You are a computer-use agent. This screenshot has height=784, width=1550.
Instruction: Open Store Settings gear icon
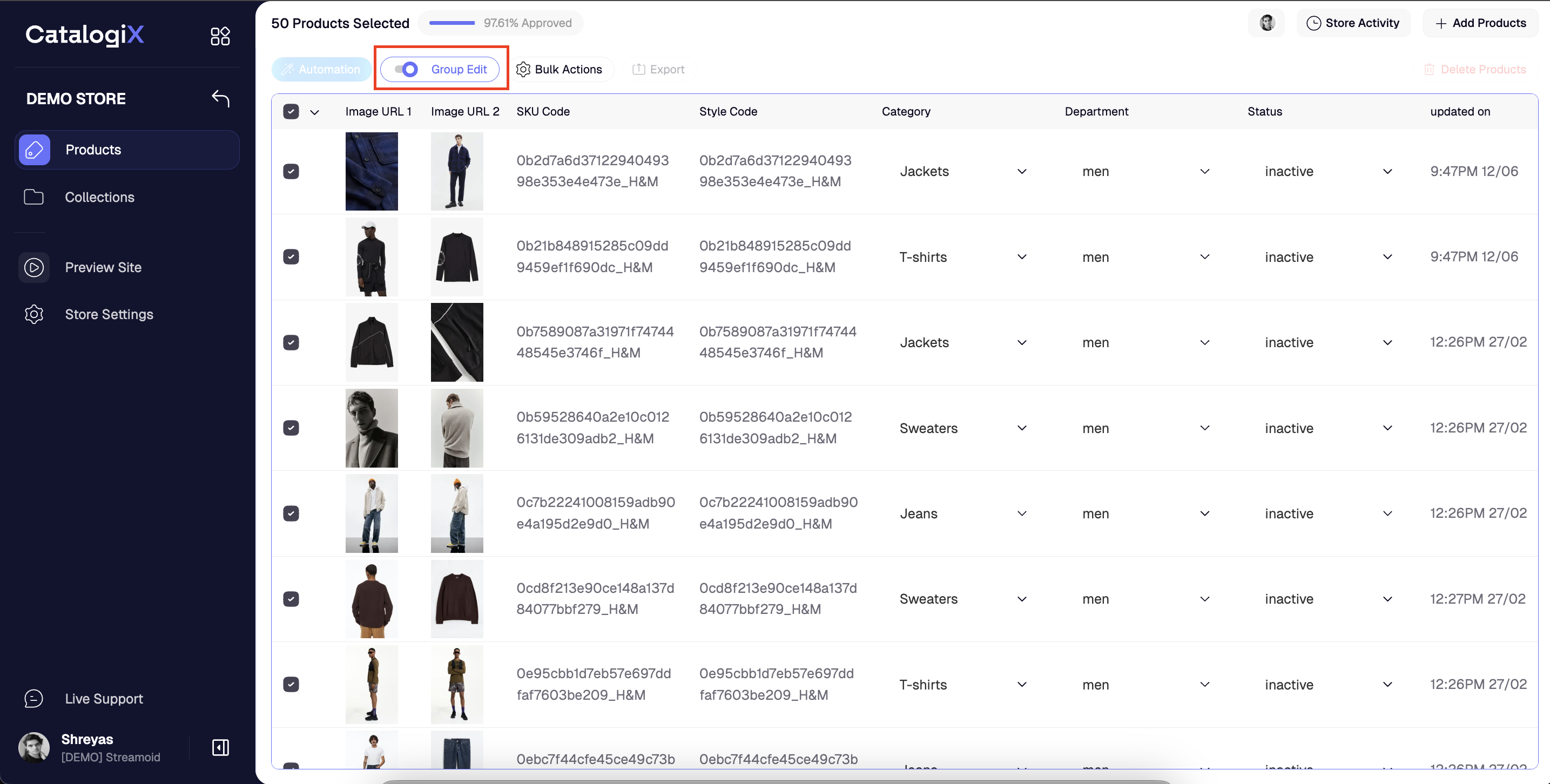(x=33, y=314)
